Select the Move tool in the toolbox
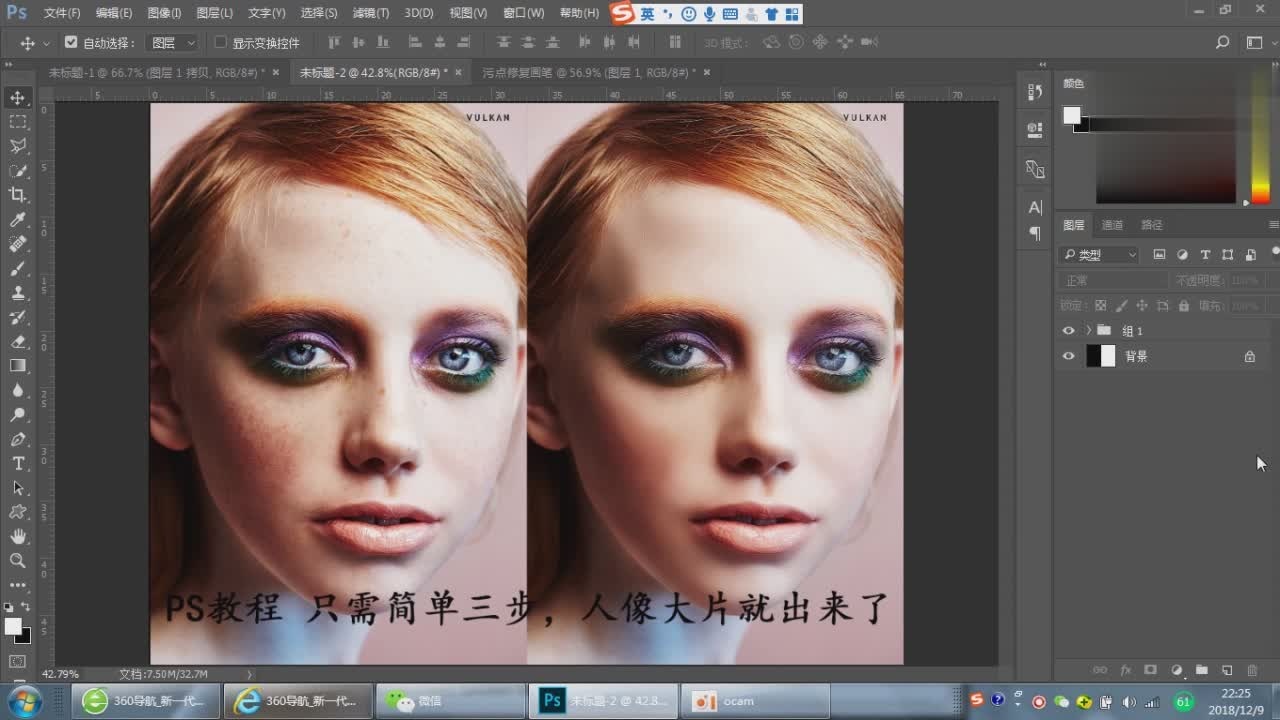This screenshot has width=1280, height=720. pyautogui.click(x=18, y=98)
